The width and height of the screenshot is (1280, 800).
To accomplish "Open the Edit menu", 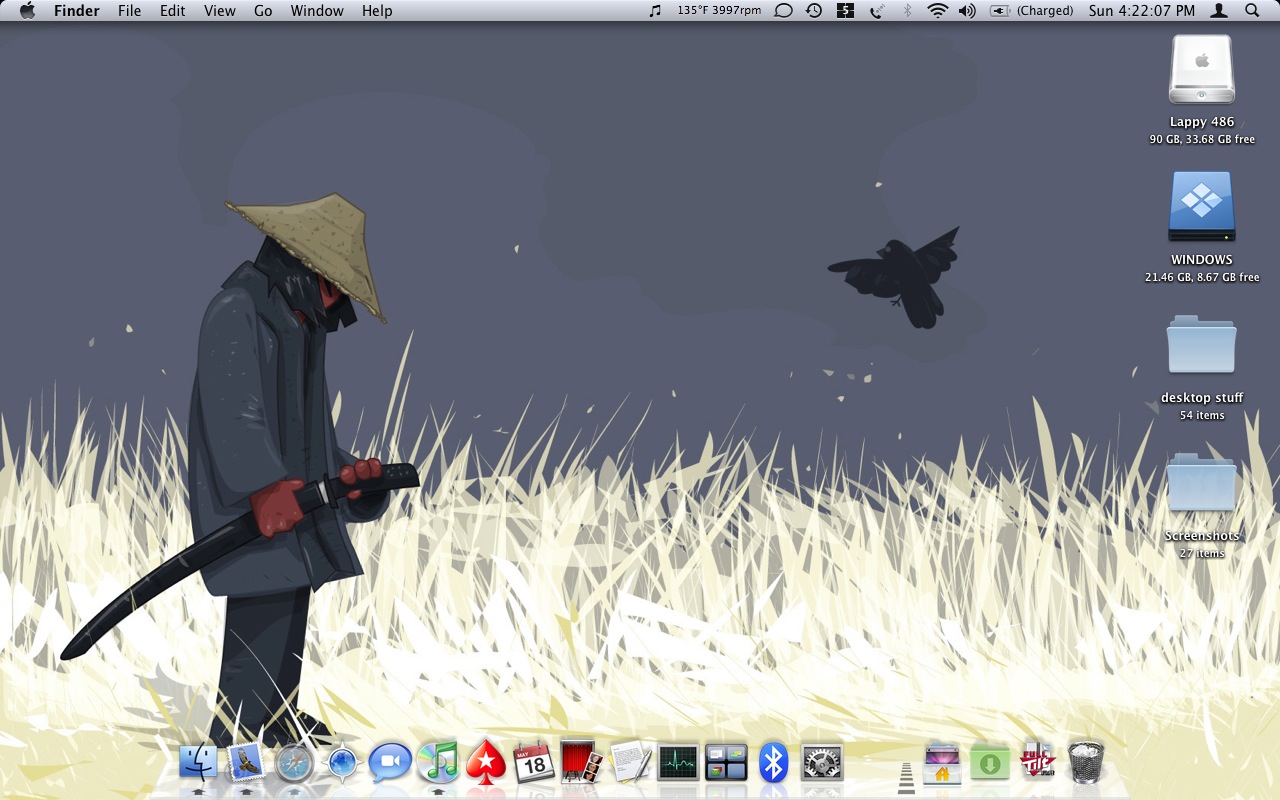I will click(x=173, y=10).
